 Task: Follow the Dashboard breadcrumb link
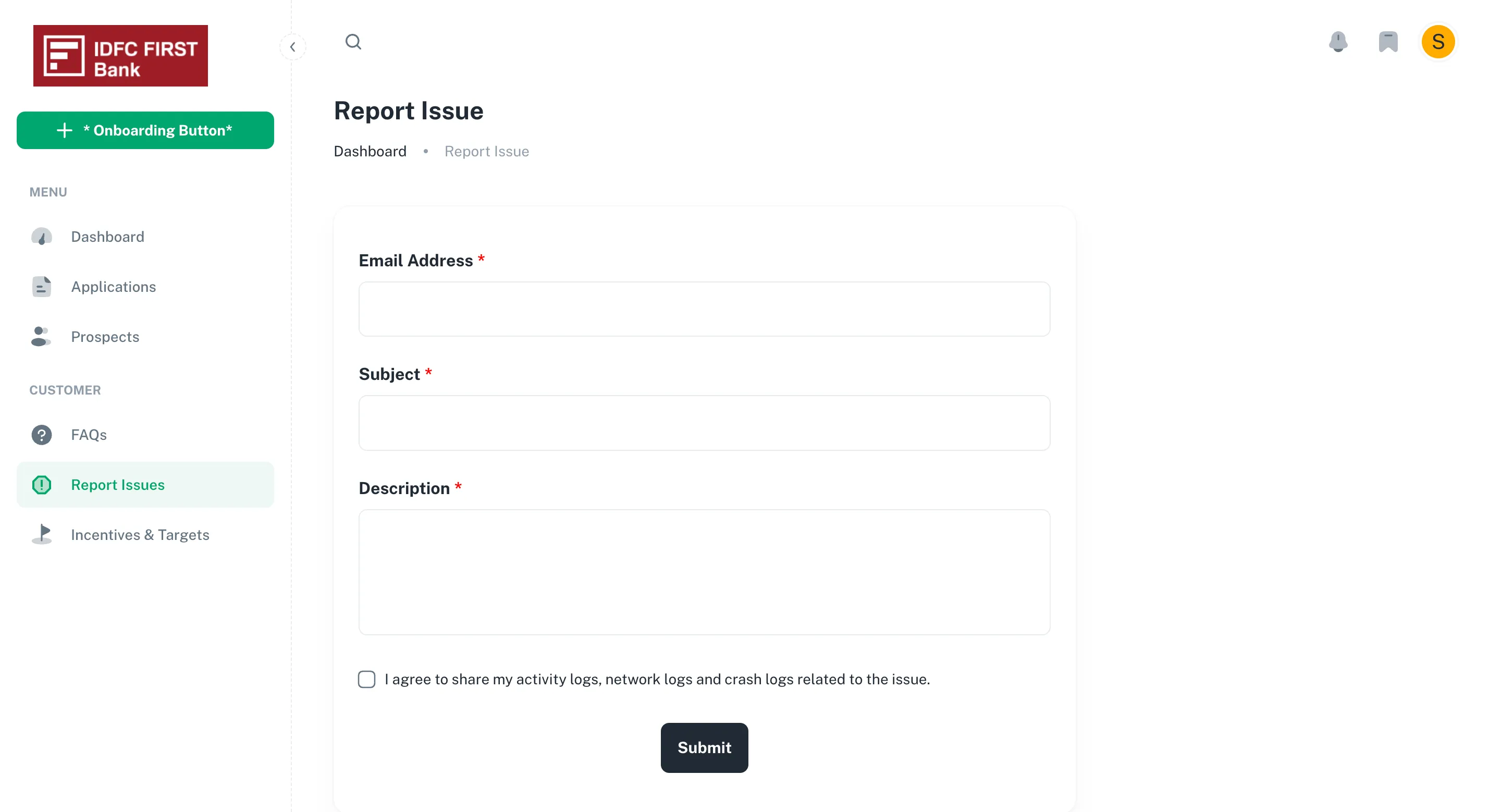(x=370, y=152)
